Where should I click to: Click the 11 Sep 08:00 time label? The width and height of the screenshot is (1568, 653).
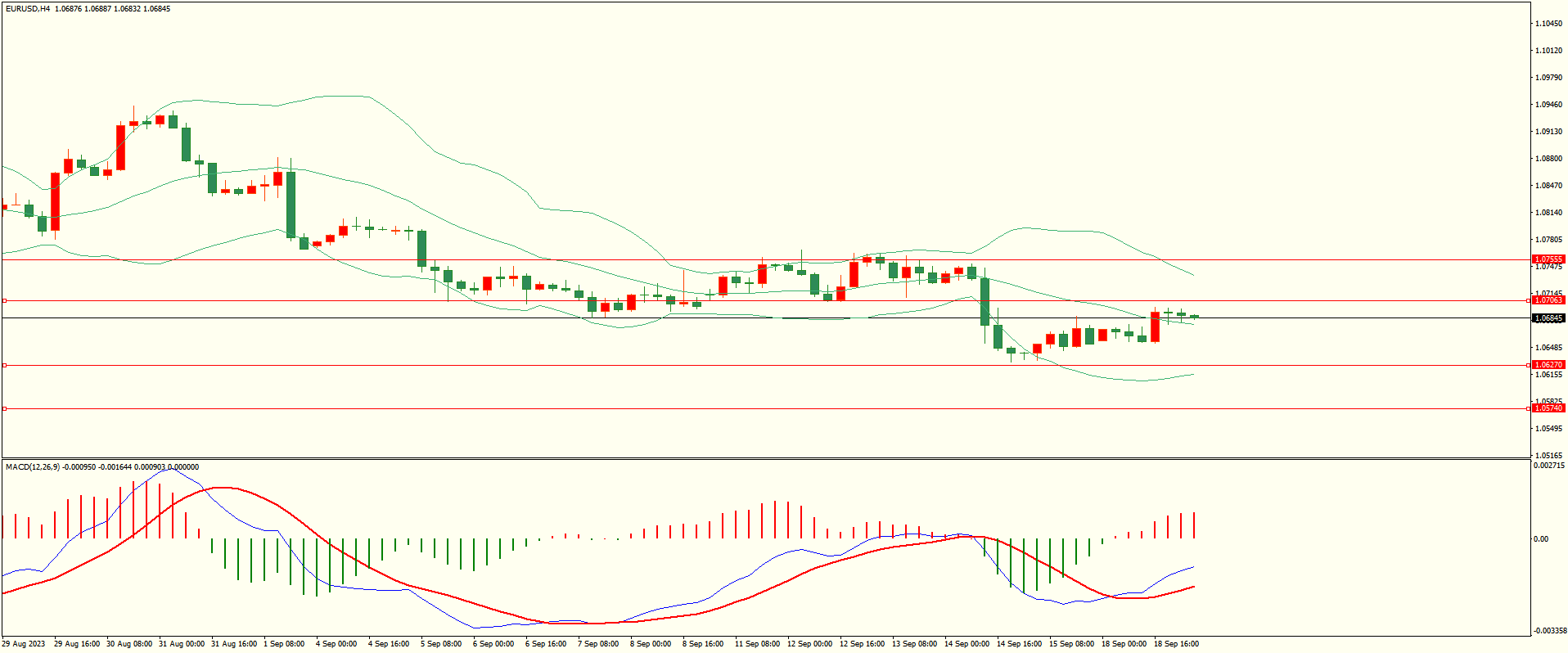tap(757, 644)
